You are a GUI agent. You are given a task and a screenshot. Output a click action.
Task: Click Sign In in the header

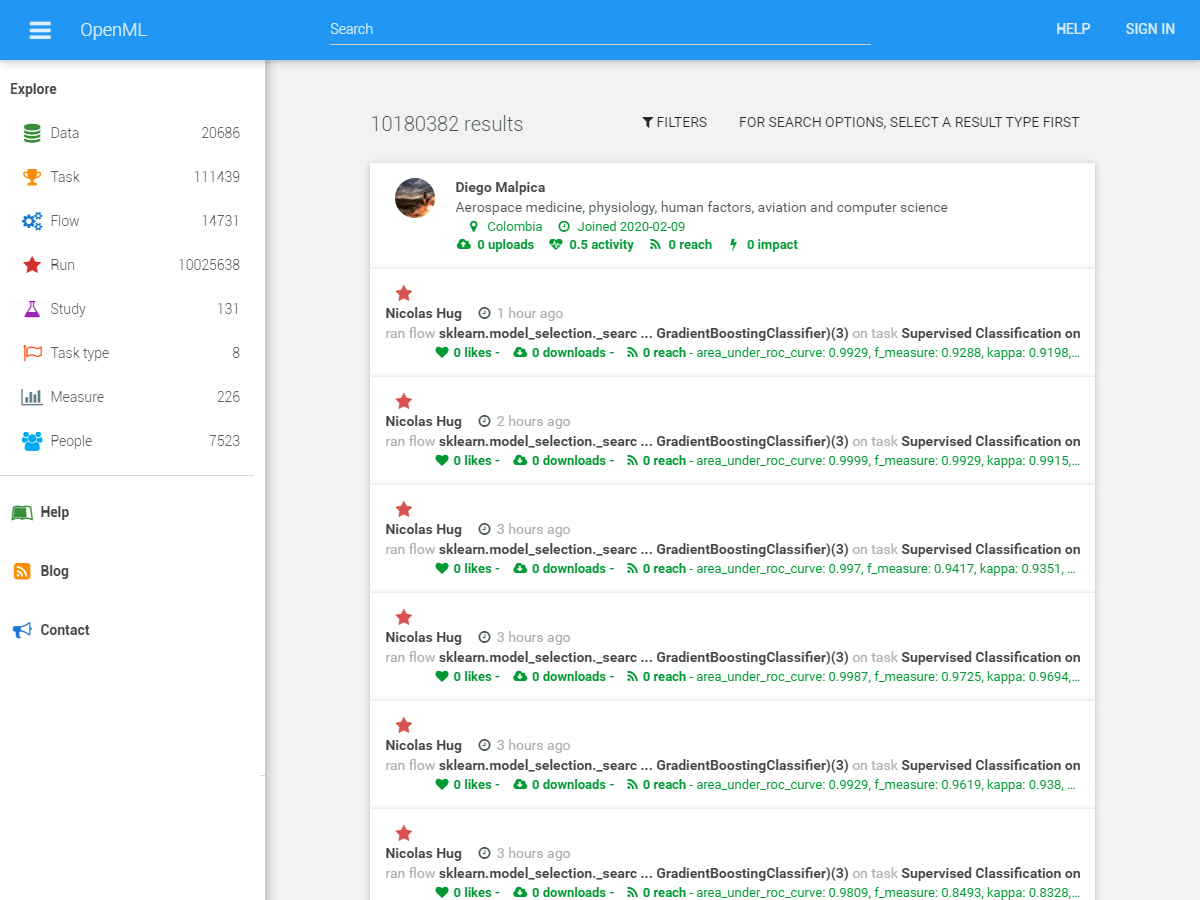pos(1150,29)
